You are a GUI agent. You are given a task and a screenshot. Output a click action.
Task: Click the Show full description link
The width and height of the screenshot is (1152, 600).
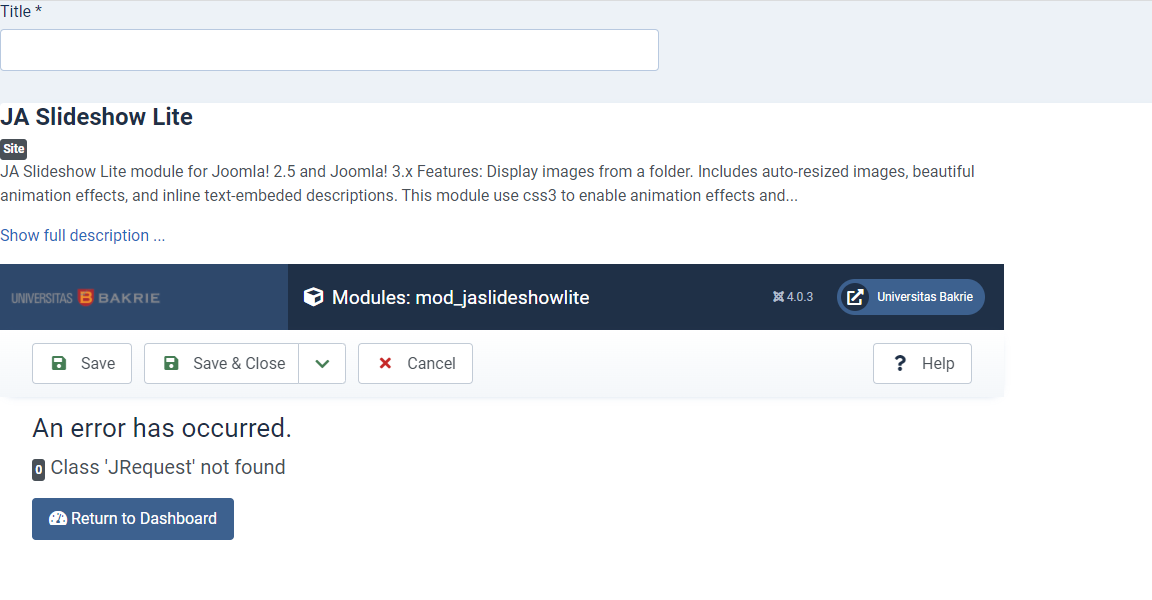(x=82, y=236)
